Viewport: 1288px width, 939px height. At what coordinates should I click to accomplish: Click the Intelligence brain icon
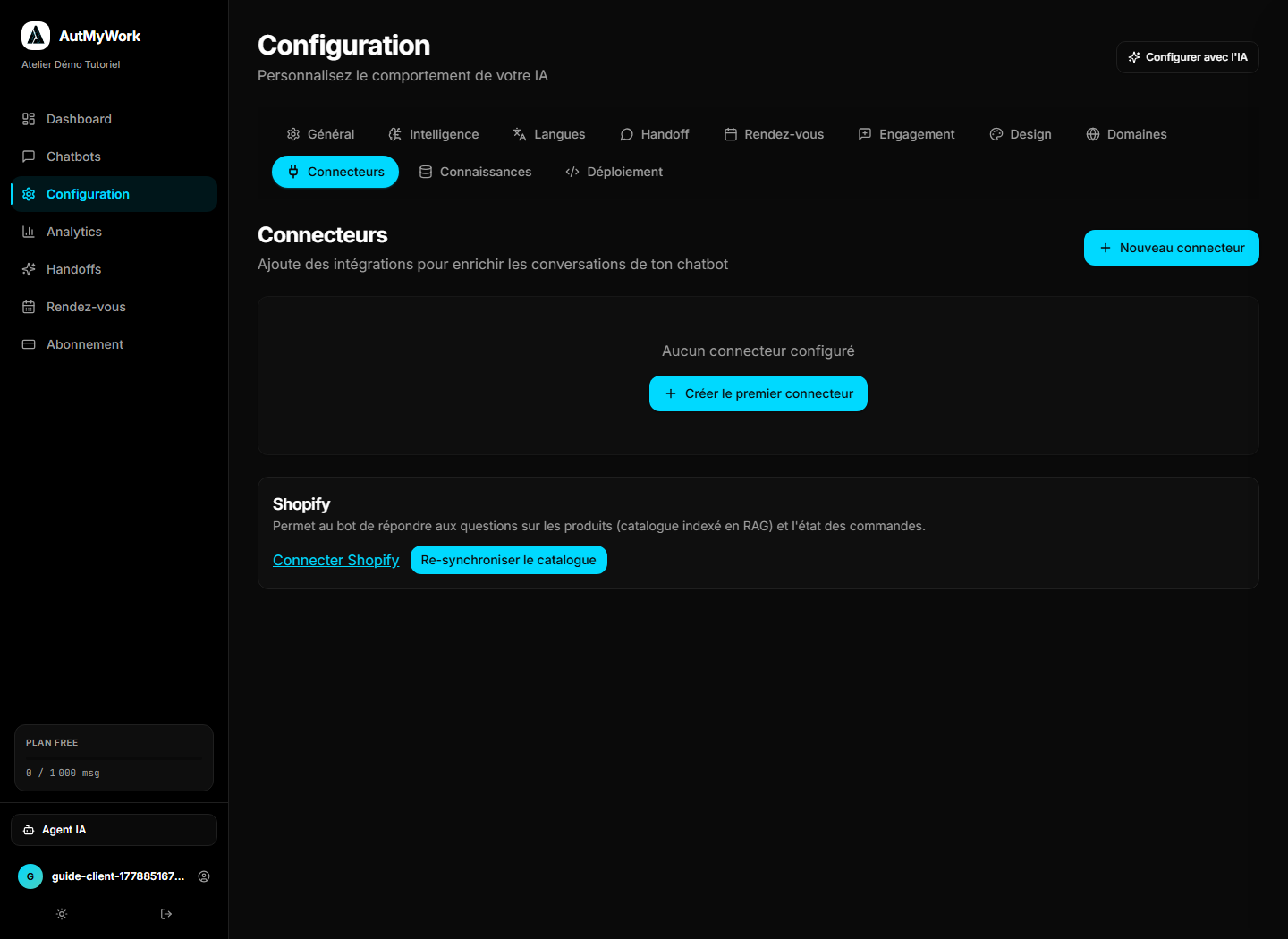tap(395, 134)
